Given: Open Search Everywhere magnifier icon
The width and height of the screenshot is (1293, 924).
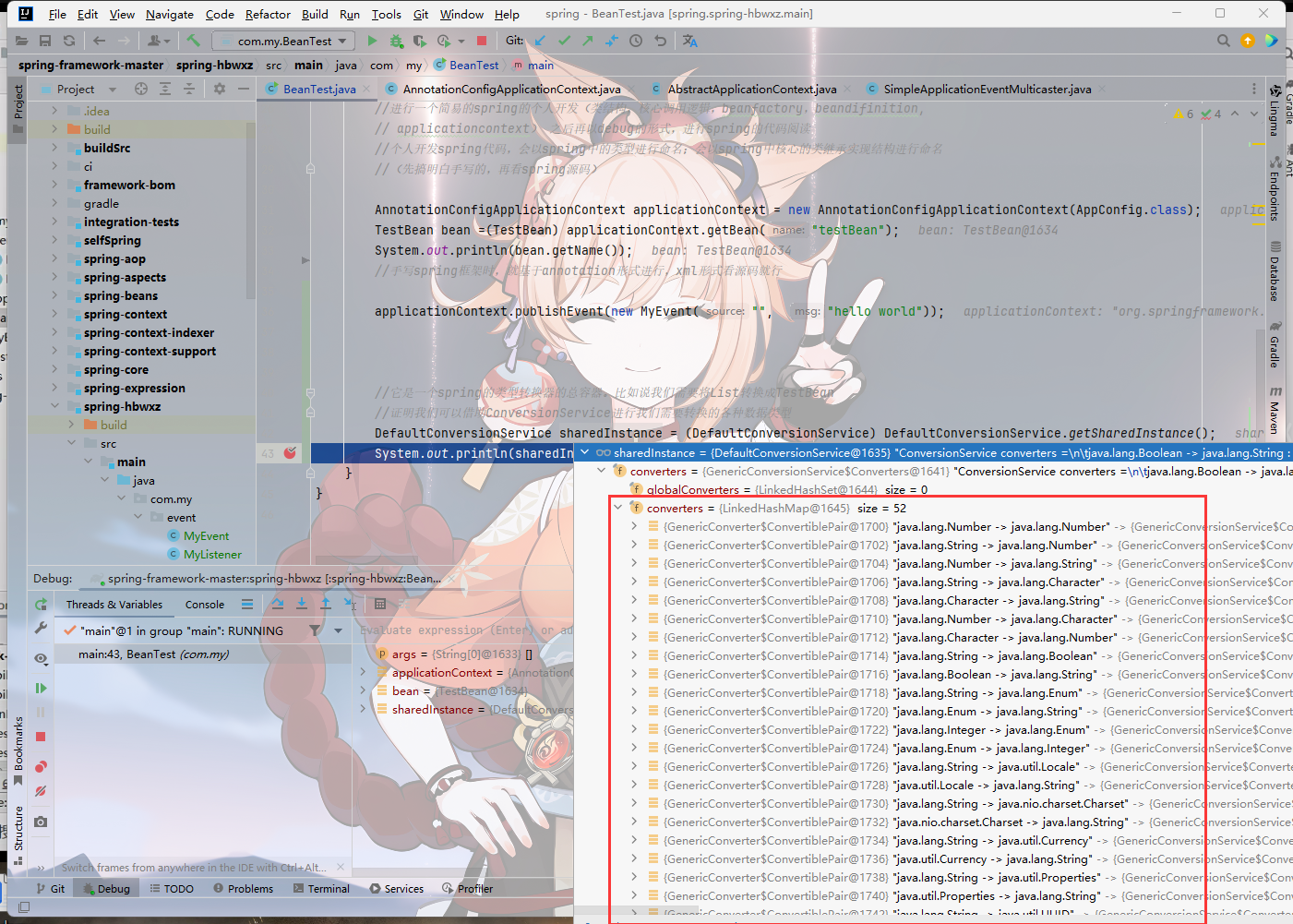Looking at the screenshot, I should [x=1223, y=41].
